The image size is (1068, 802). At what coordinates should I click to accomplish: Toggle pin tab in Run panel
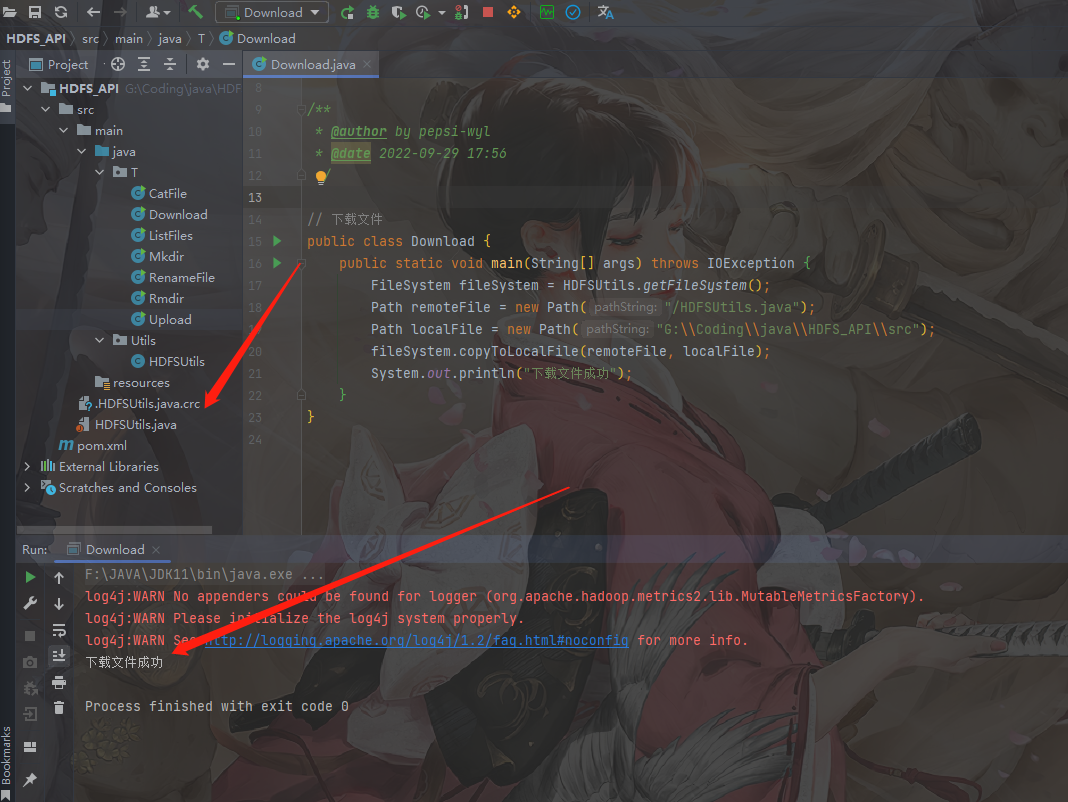click(x=30, y=779)
